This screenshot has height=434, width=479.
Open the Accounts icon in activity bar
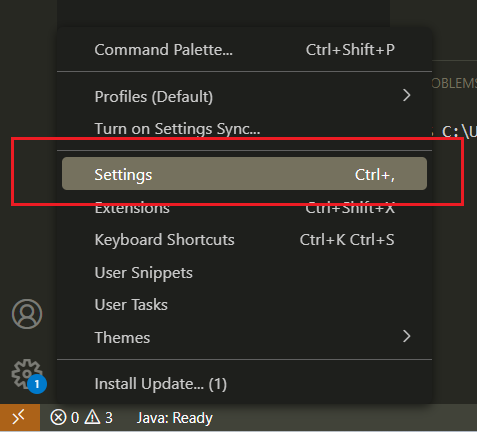click(27, 315)
